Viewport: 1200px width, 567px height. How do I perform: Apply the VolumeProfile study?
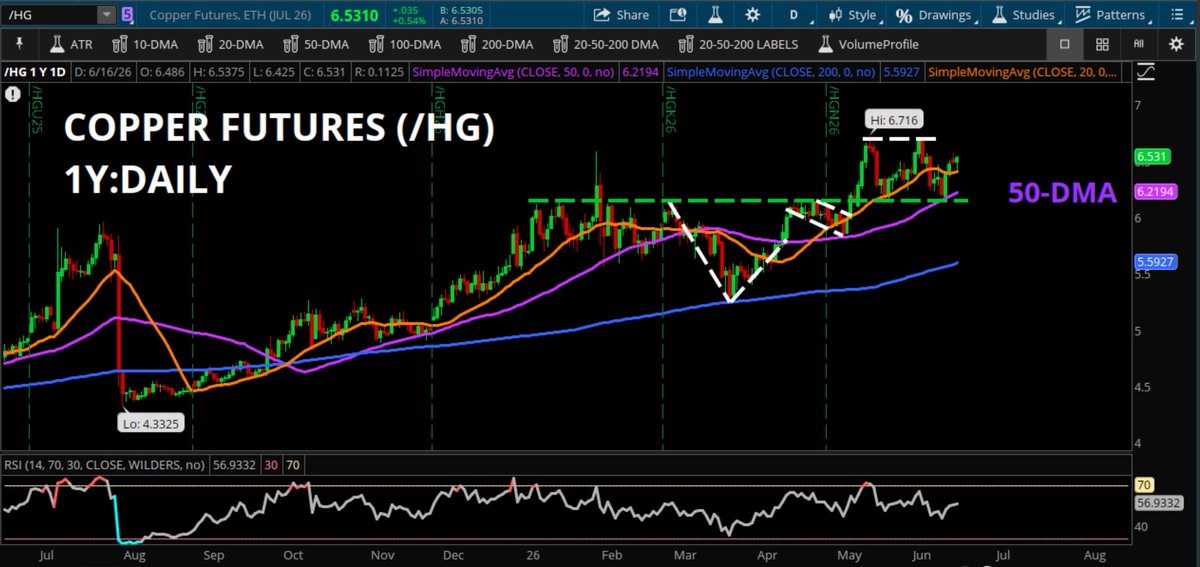click(868, 44)
